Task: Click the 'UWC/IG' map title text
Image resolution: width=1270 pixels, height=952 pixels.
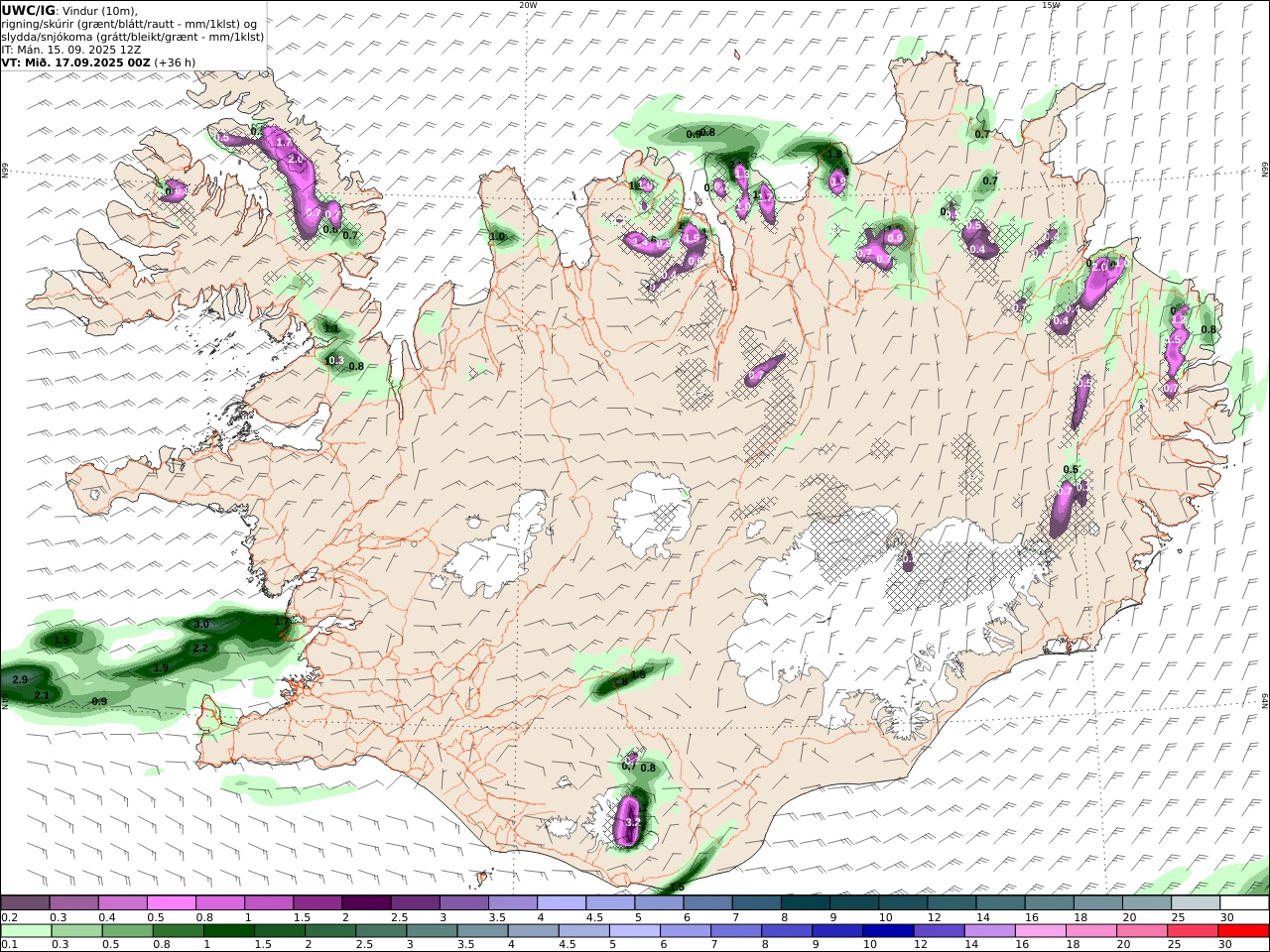Action: [x=29, y=11]
